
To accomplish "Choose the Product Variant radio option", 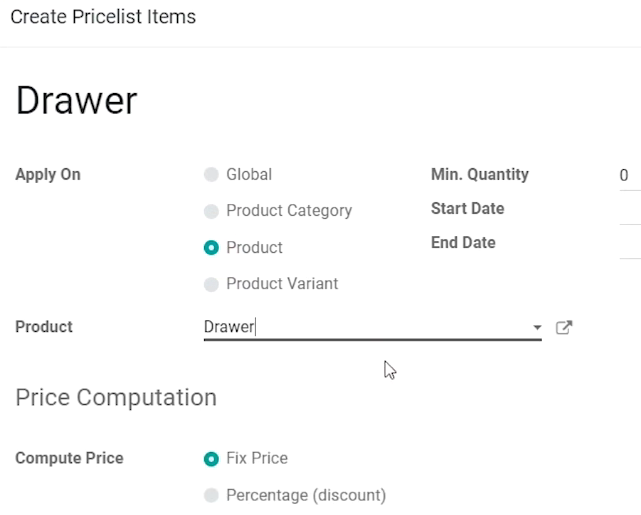I will tap(211, 284).
